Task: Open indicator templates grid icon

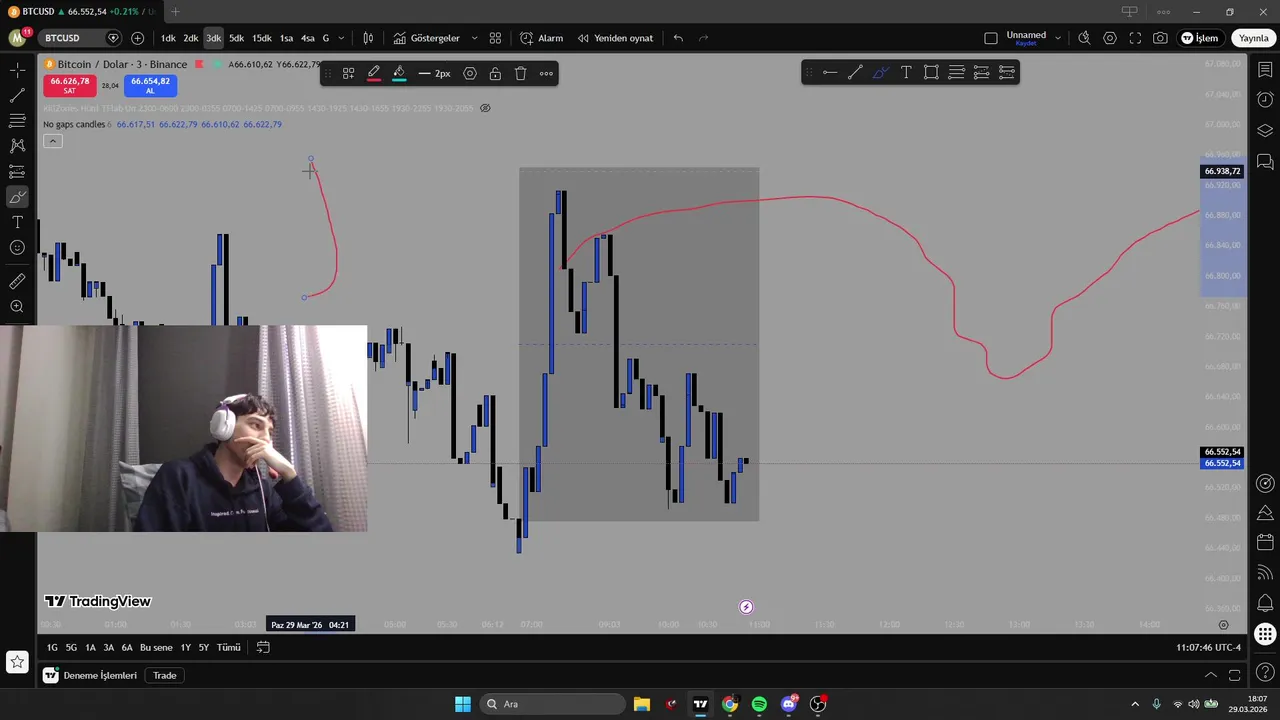Action: tap(495, 38)
